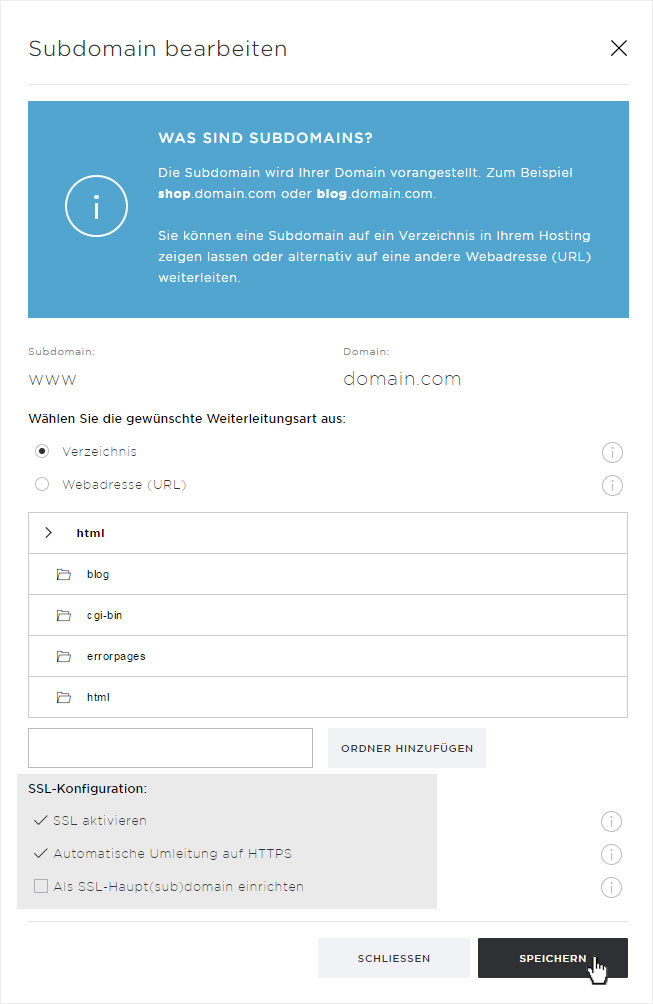This screenshot has width=653, height=1004.
Task: Select the Webadresse (URL) radio button
Action: pos(42,484)
